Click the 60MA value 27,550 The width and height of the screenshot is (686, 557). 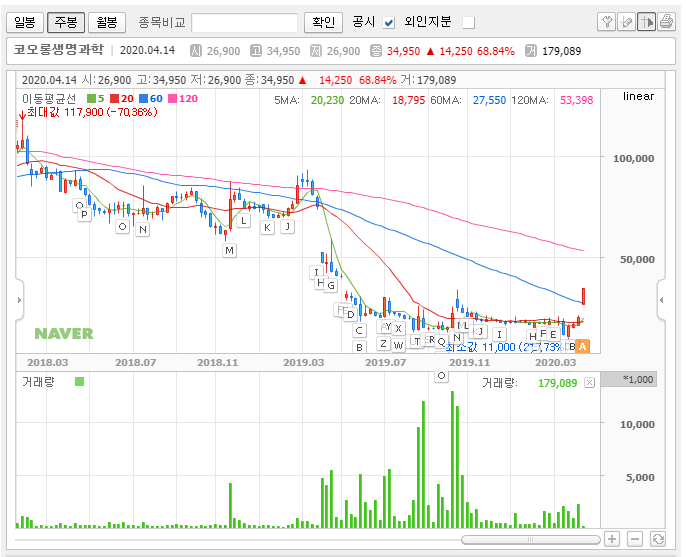pos(489,100)
